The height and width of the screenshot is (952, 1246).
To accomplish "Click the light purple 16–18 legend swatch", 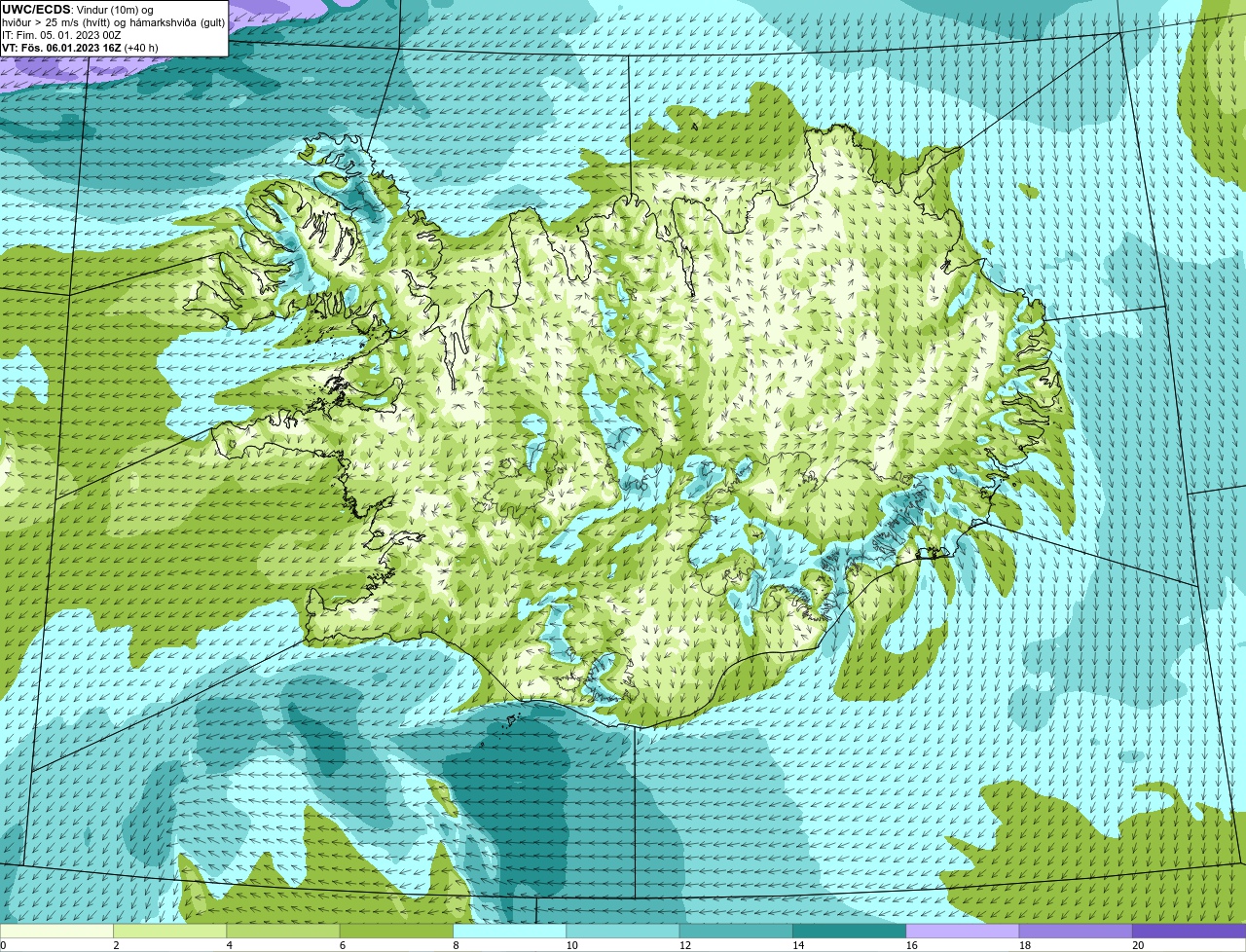I will click(x=963, y=932).
